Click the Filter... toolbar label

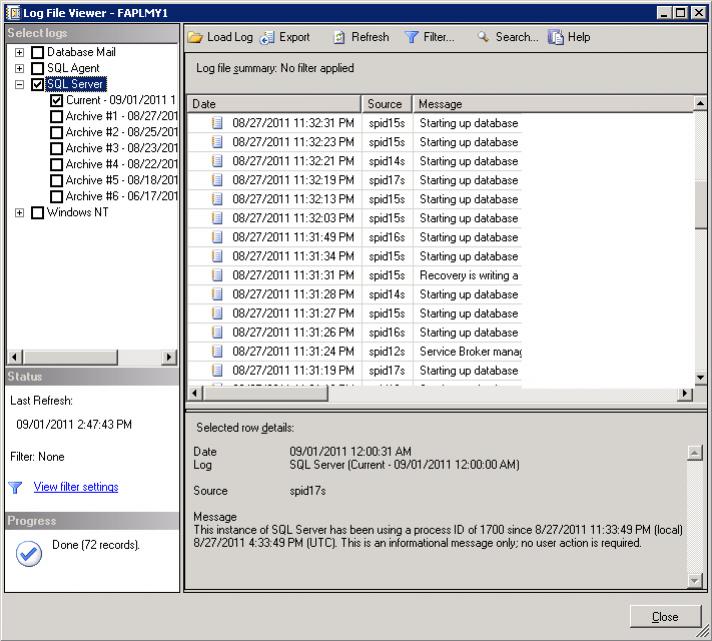439,37
